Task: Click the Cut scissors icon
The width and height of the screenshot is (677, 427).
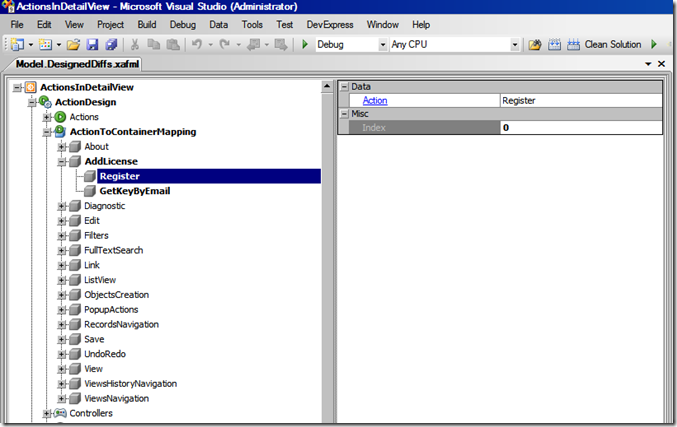Action: pos(134,44)
